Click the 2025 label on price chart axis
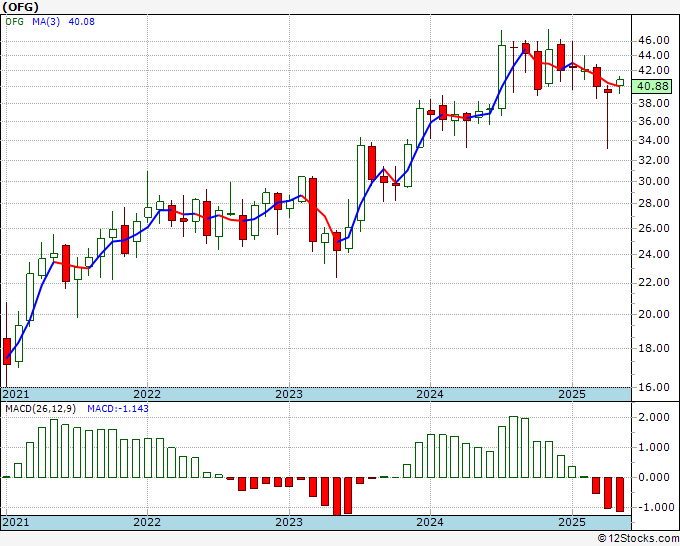680x546 pixels. coord(572,394)
